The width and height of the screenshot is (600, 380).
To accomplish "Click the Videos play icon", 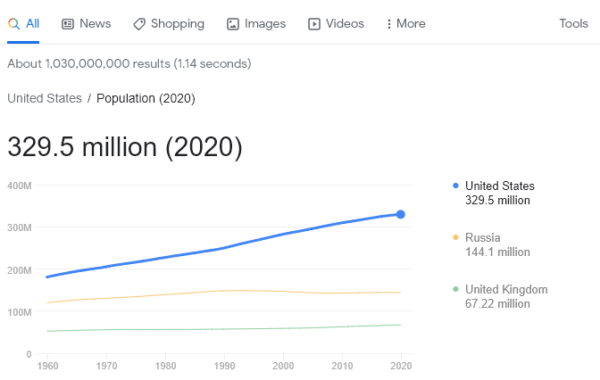I will (x=314, y=24).
